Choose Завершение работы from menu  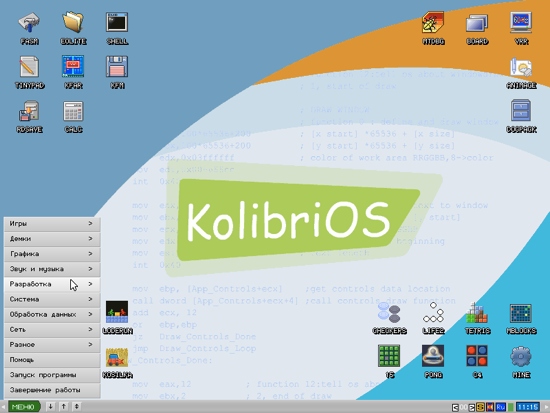(x=52, y=390)
